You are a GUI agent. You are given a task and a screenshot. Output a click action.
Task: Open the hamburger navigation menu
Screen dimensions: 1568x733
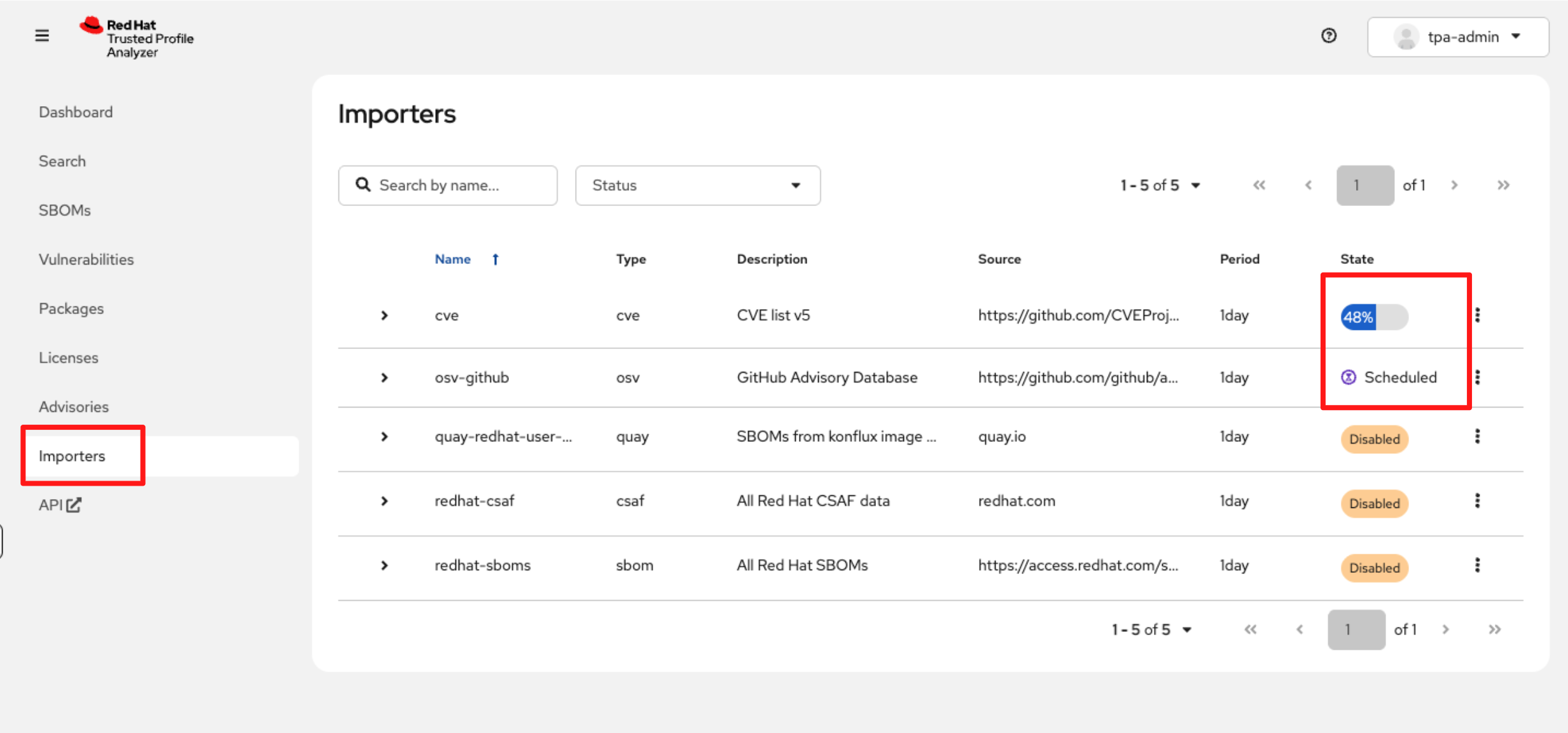click(42, 36)
